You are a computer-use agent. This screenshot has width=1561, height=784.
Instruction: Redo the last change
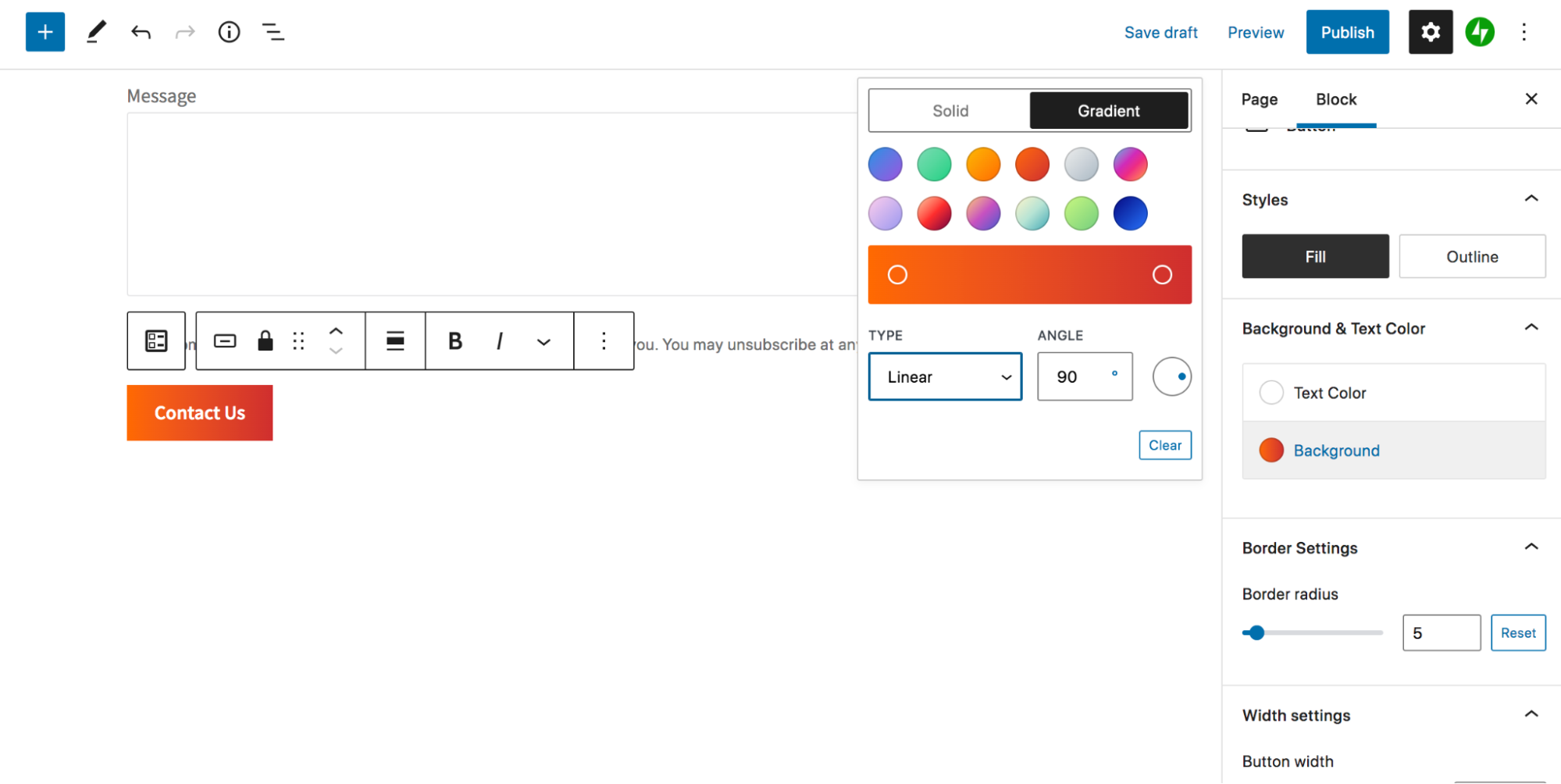pos(185,32)
